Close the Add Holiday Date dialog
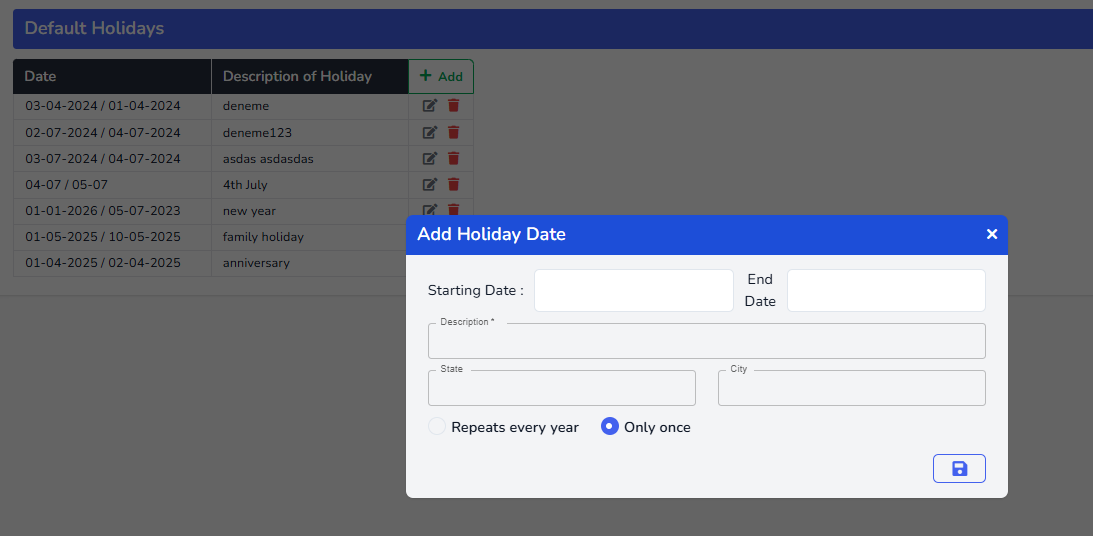This screenshot has height=536, width=1093. pos(992,234)
